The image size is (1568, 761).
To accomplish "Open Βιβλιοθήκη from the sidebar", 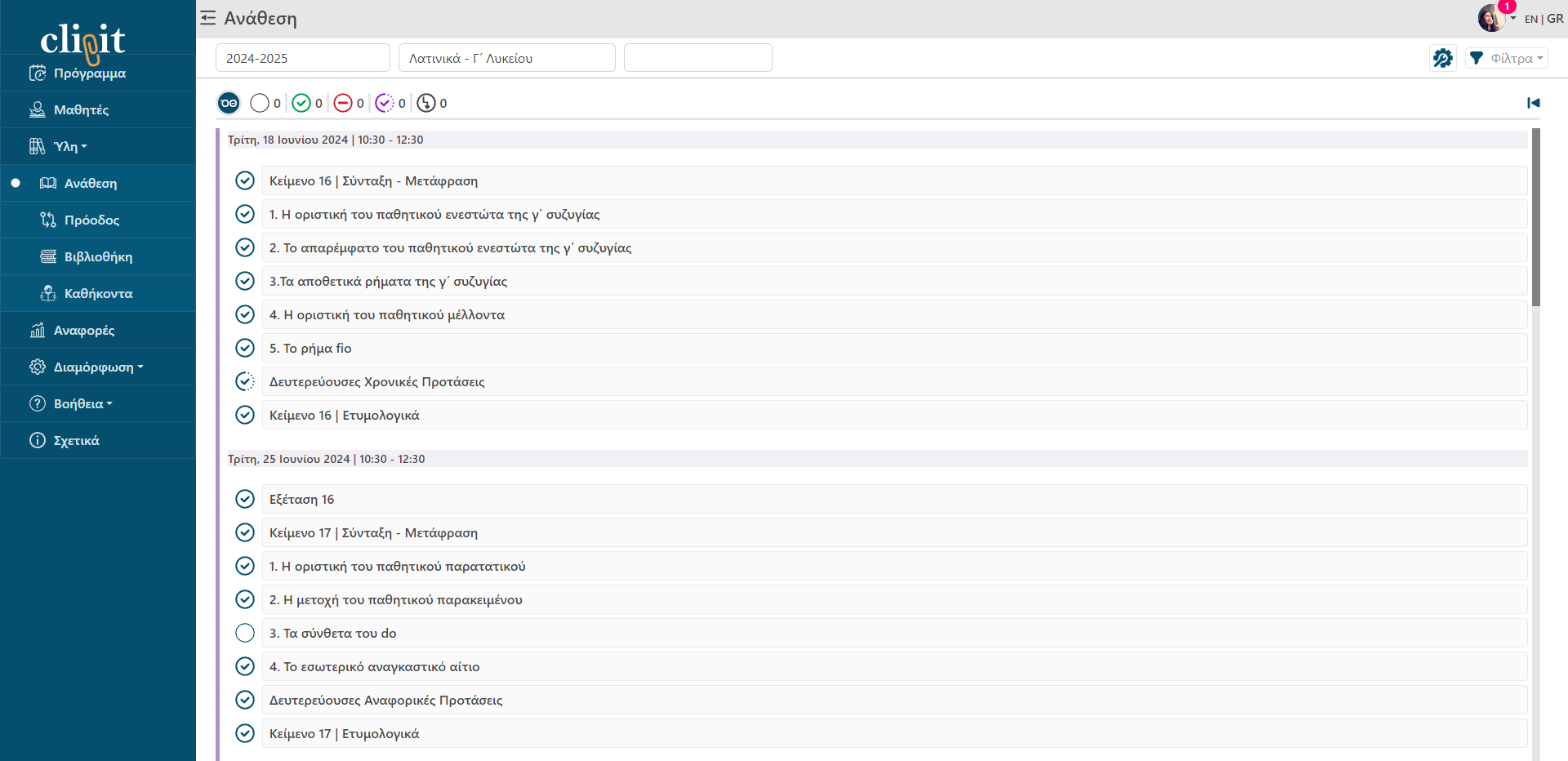I will coord(98,257).
